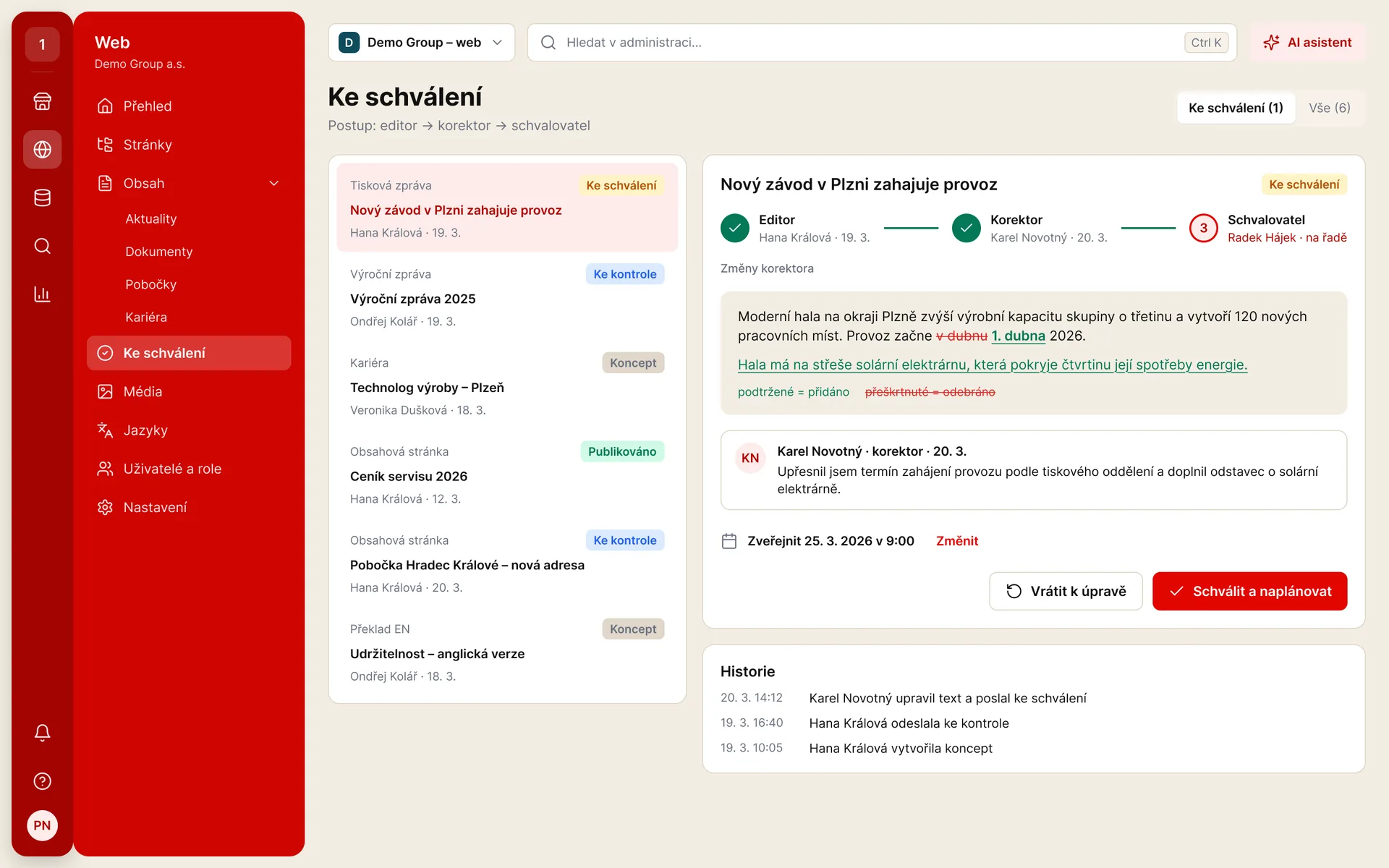Screen dimensions: 1389x868
Task: Open the database module icon
Action: [x=42, y=197]
